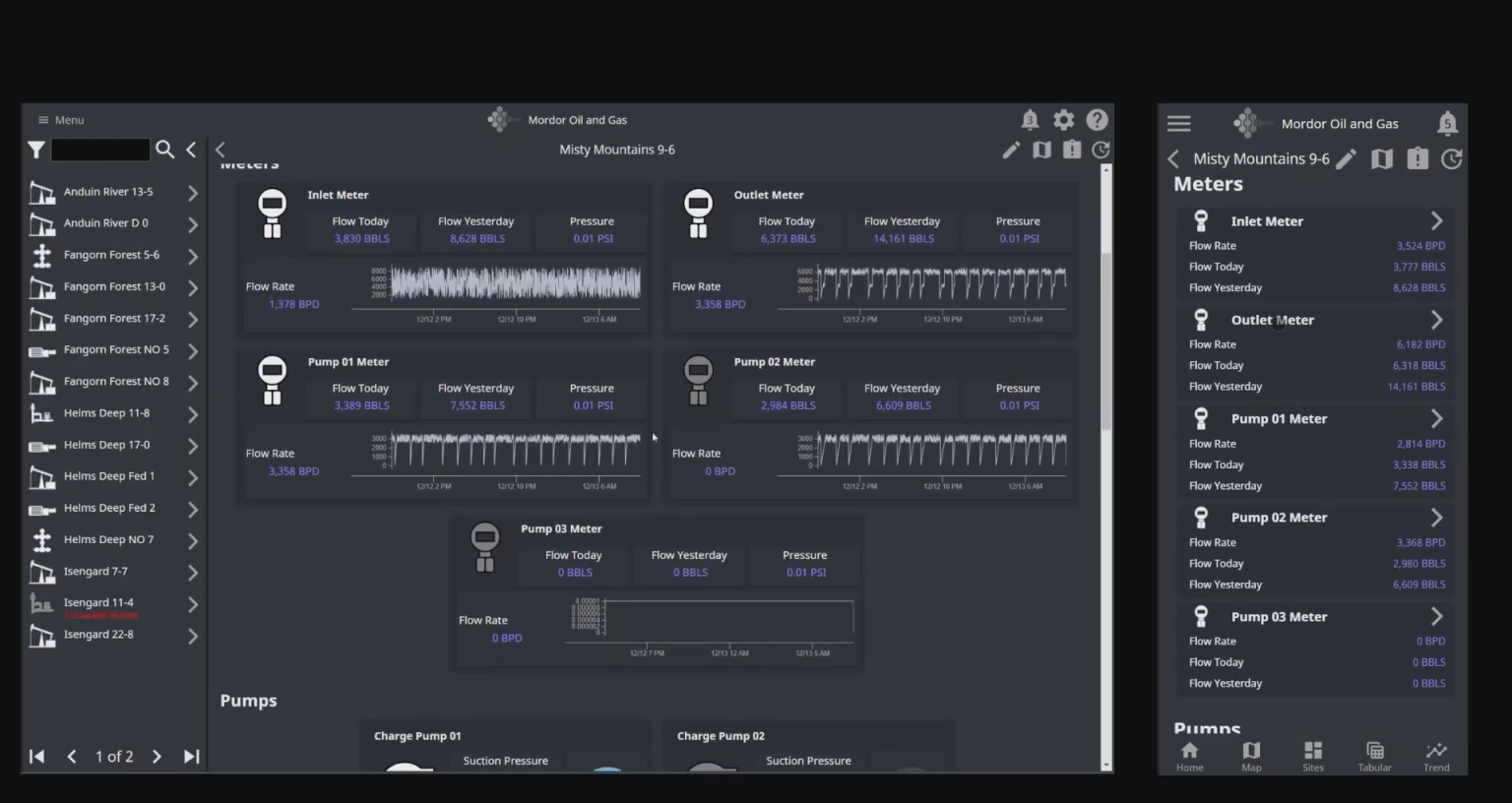Click the help question mark icon
Screen dimensions: 1512x803
1098,120
